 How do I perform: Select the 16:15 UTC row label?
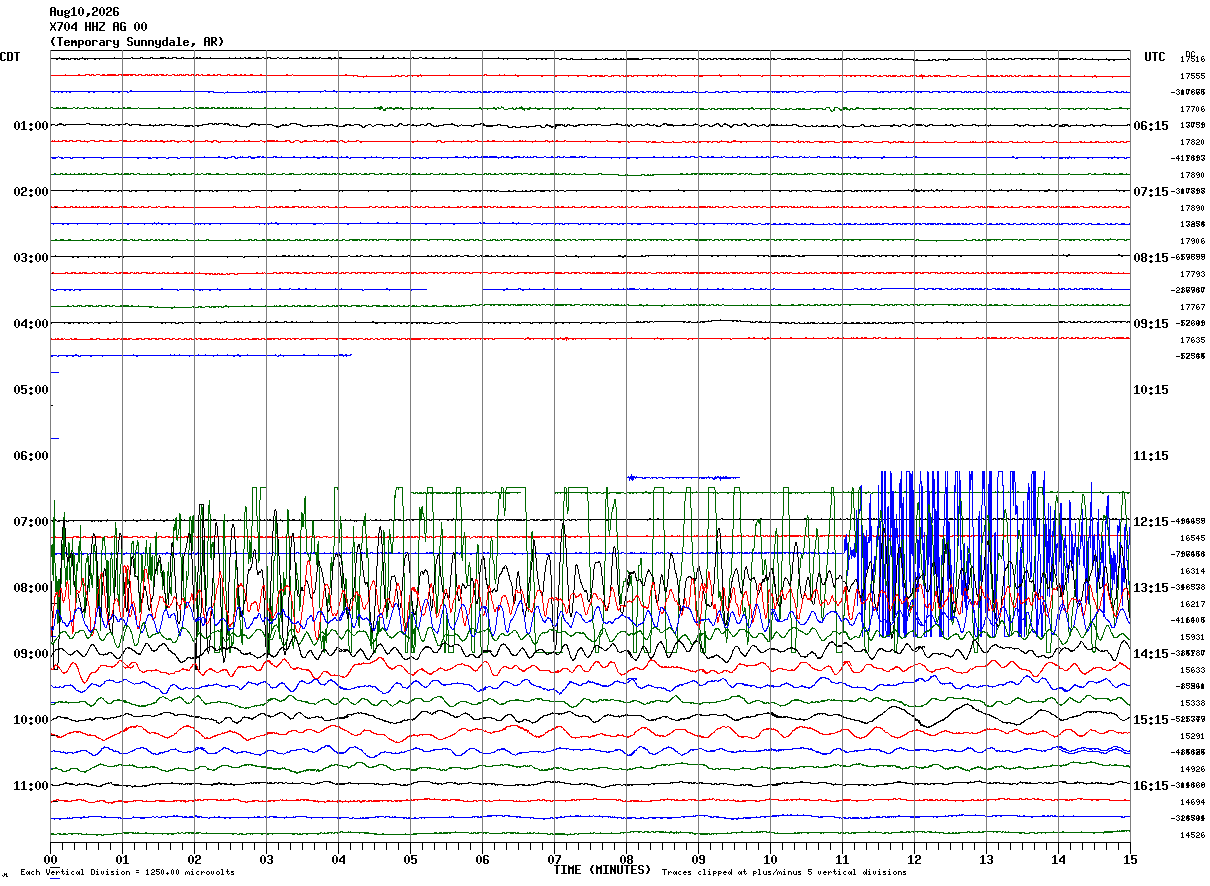[x=1151, y=786]
